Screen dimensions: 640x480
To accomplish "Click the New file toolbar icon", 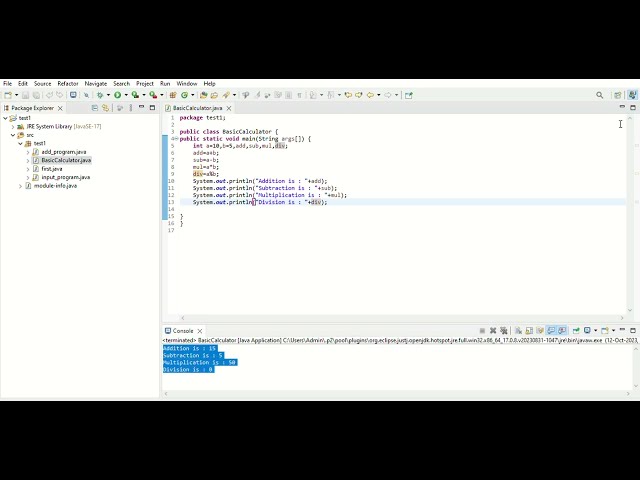I will pyautogui.click(x=8, y=95).
